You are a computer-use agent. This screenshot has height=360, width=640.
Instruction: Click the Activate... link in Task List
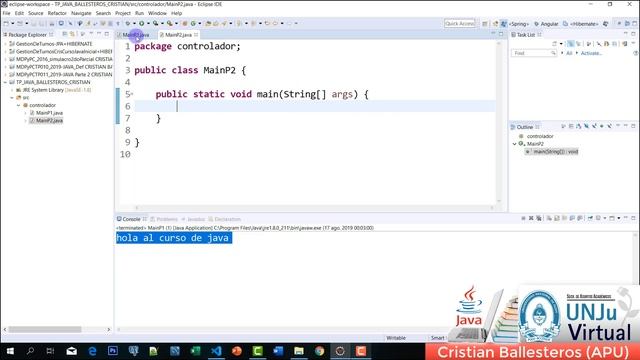[591, 53]
